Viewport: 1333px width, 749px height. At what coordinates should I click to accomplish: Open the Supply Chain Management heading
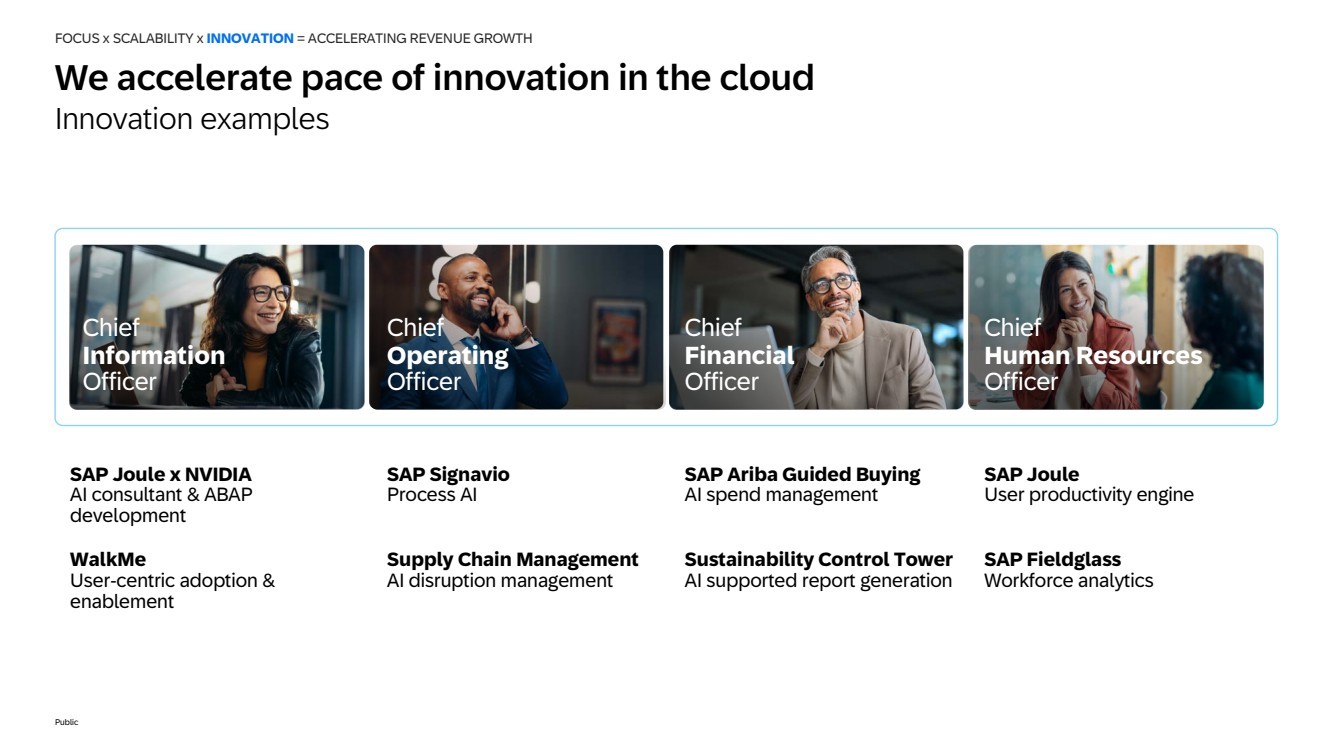click(512, 559)
